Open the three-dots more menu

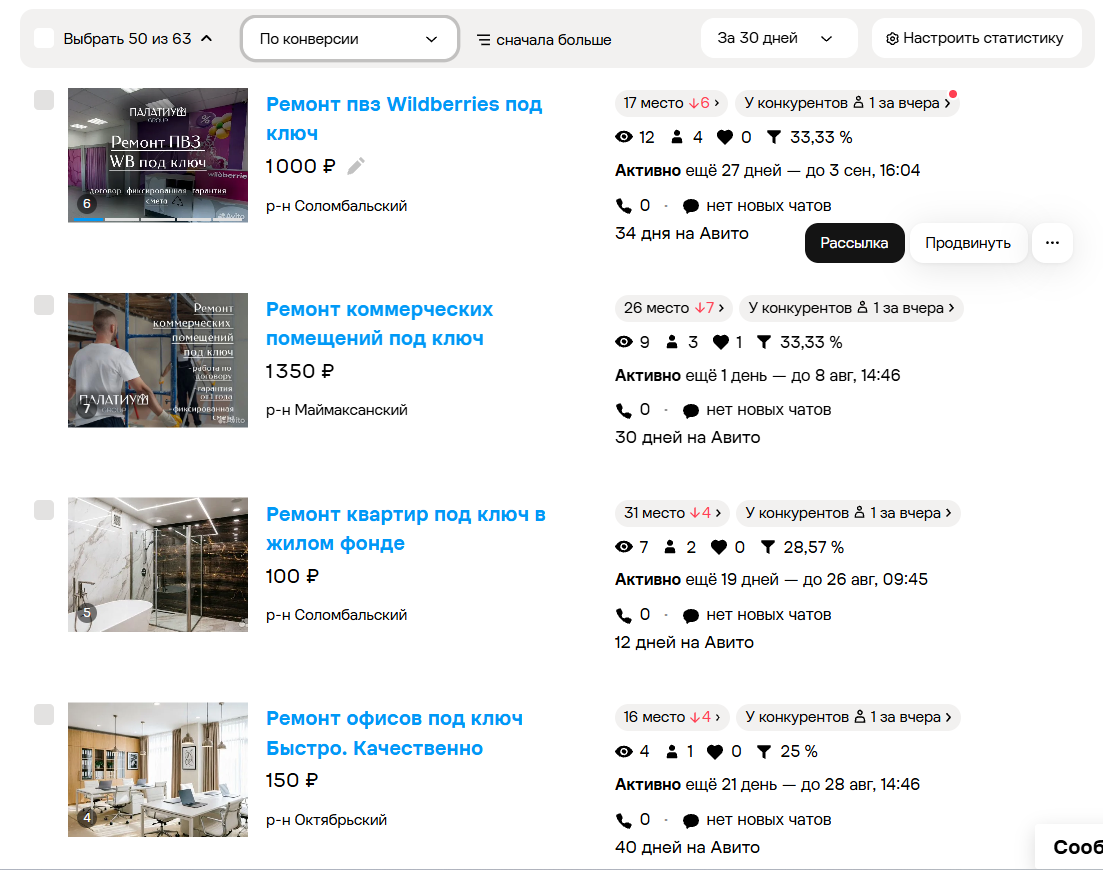pyautogui.click(x=1052, y=243)
